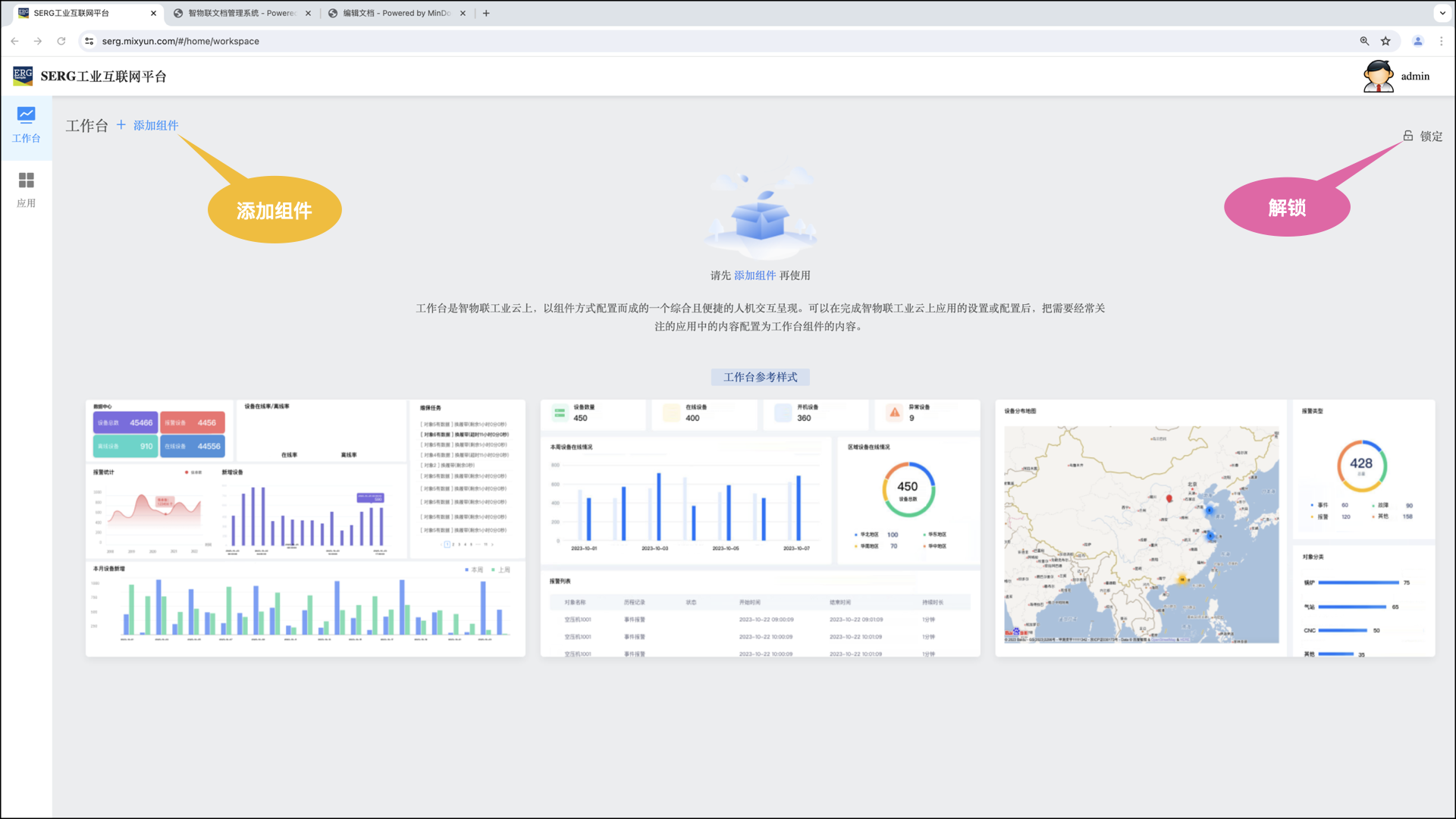Click the plus icon beside 添加组件

pos(121,125)
